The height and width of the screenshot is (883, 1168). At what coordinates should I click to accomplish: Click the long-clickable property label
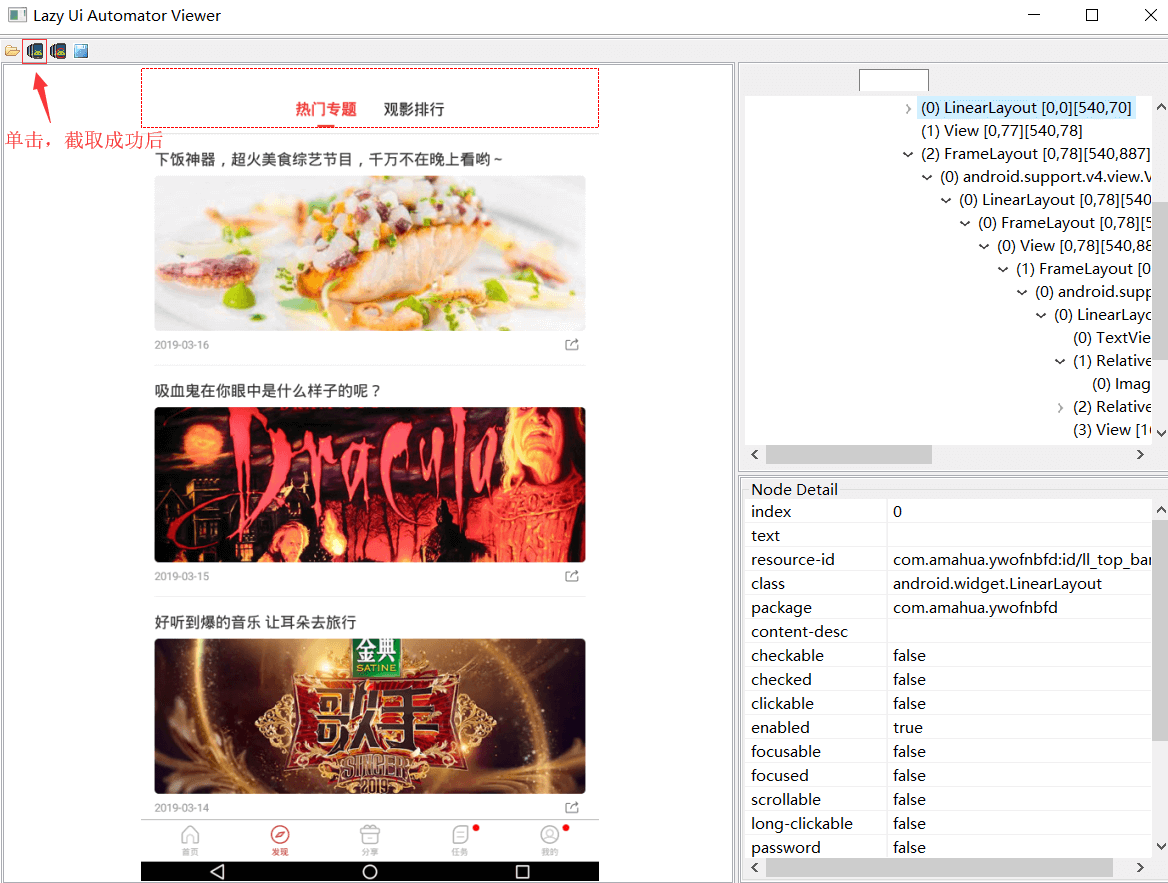click(x=802, y=823)
